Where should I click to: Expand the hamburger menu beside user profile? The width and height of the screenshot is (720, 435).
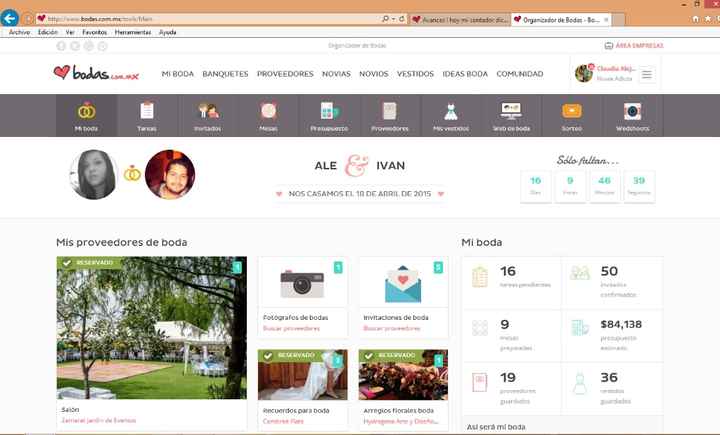pyautogui.click(x=647, y=74)
